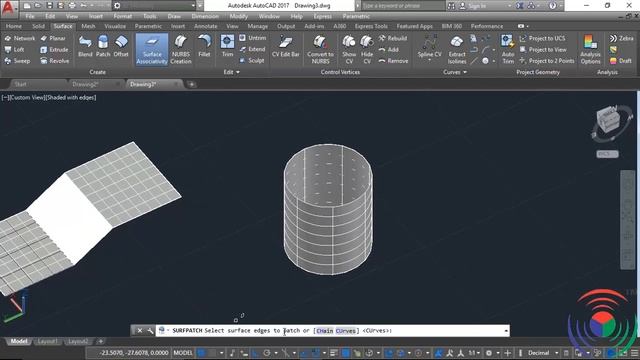Switch to the Drawing2 file tab
Image resolution: width=640 pixels, height=360 pixels.
(86, 84)
